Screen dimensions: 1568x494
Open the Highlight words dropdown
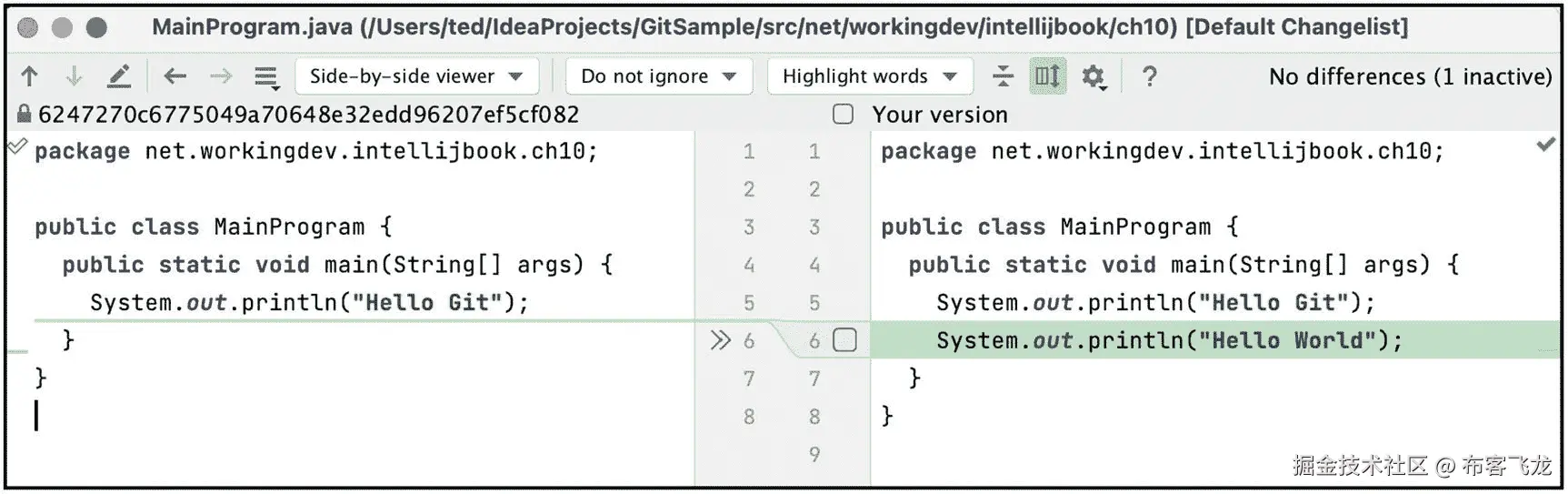pyautogui.click(x=869, y=76)
